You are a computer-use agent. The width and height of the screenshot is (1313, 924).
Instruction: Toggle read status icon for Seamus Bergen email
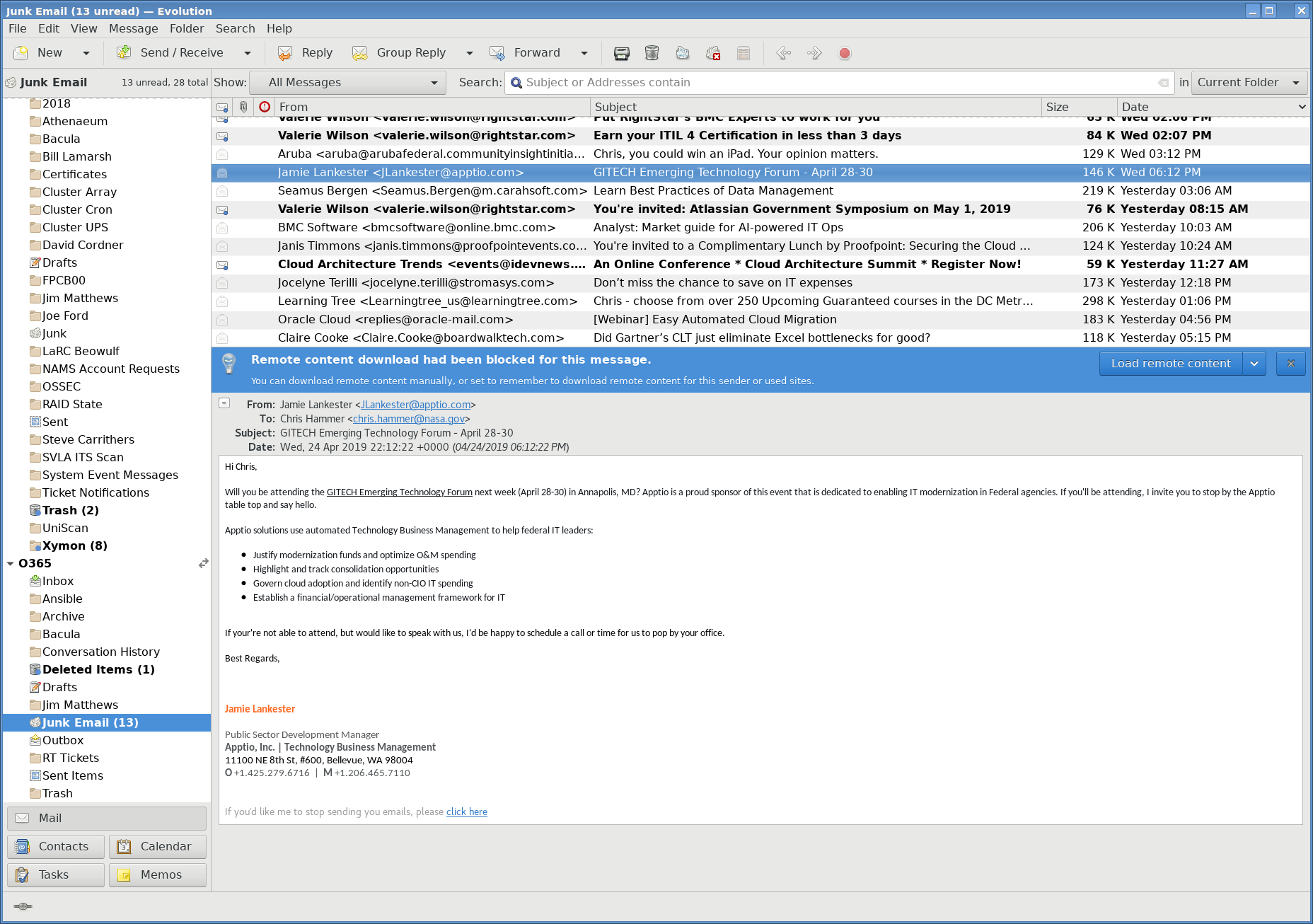point(222,191)
